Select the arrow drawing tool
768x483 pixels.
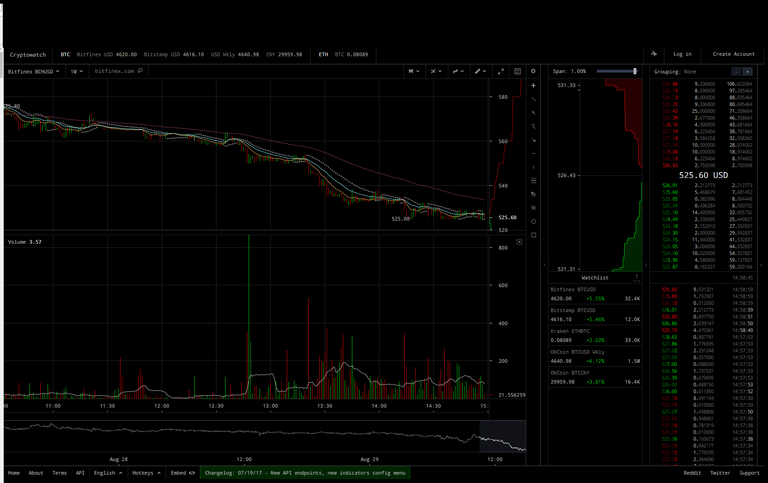tap(533, 113)
